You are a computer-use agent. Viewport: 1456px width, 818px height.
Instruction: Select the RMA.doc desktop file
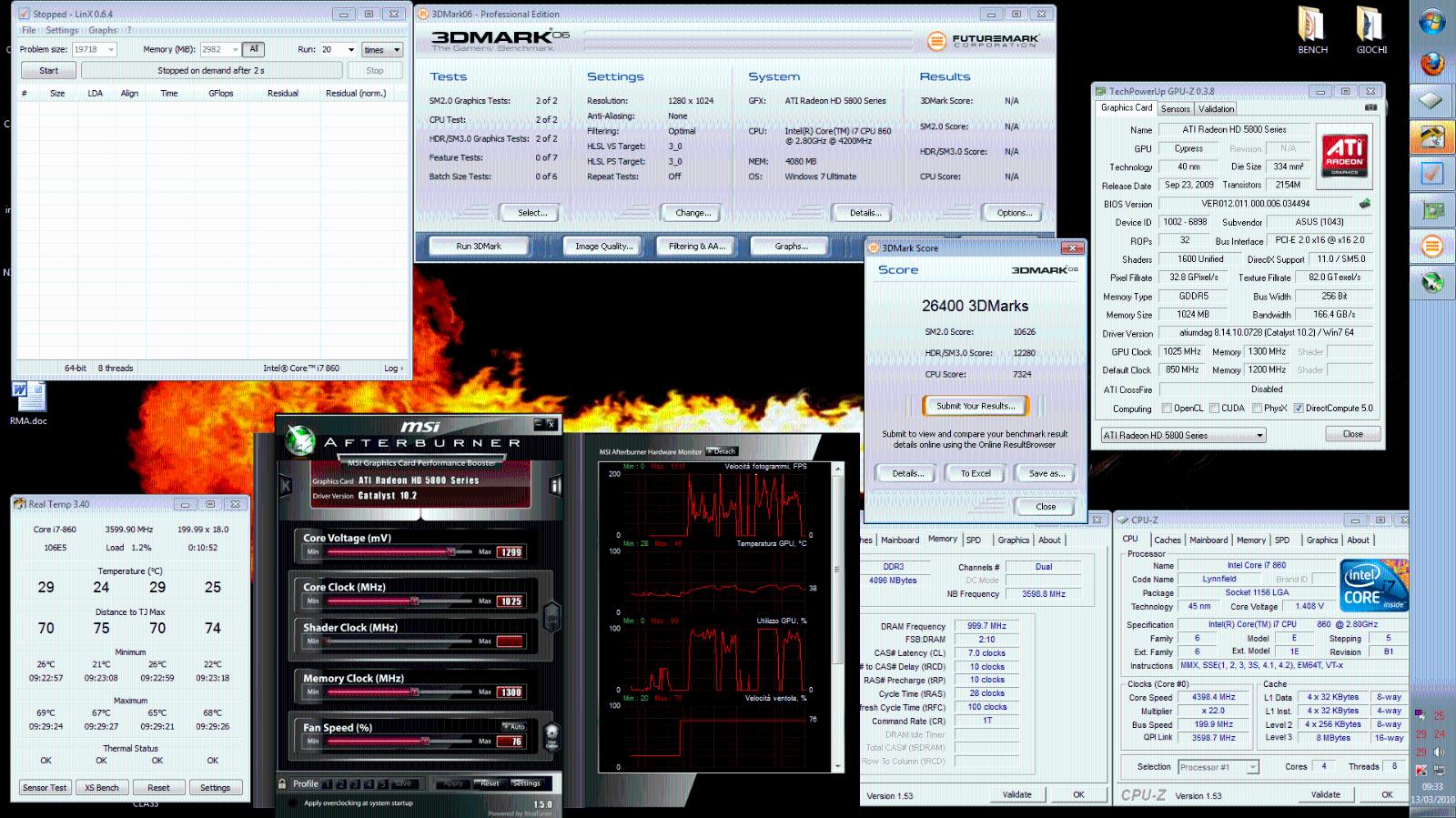28,403
